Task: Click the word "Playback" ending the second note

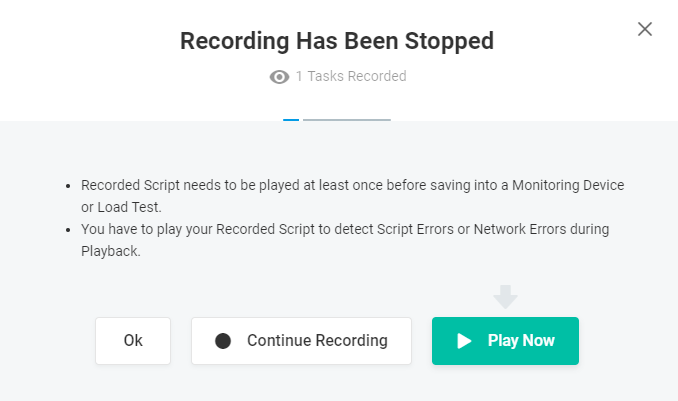Action: [112, 251]
